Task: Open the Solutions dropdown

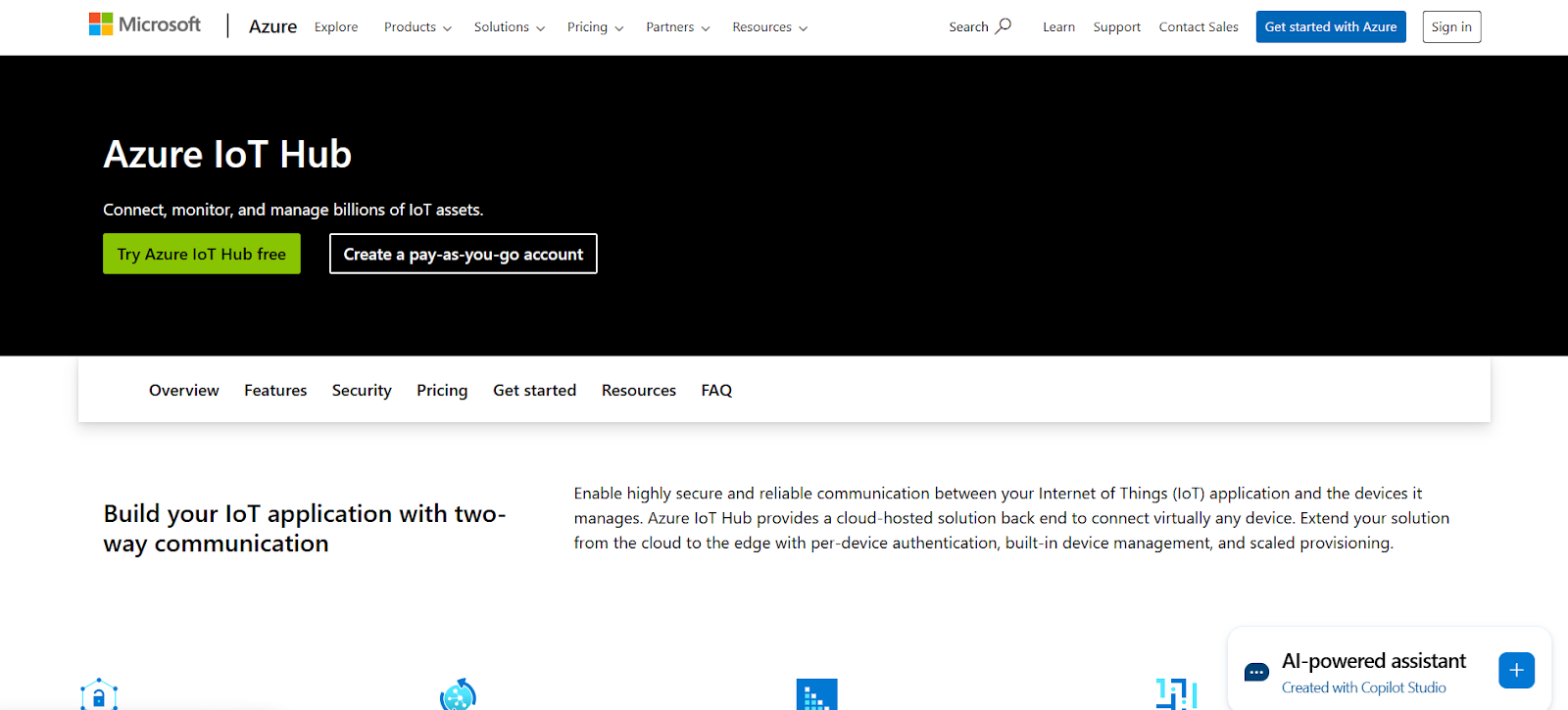Action: pyautogui.click(x=509, y=27)
